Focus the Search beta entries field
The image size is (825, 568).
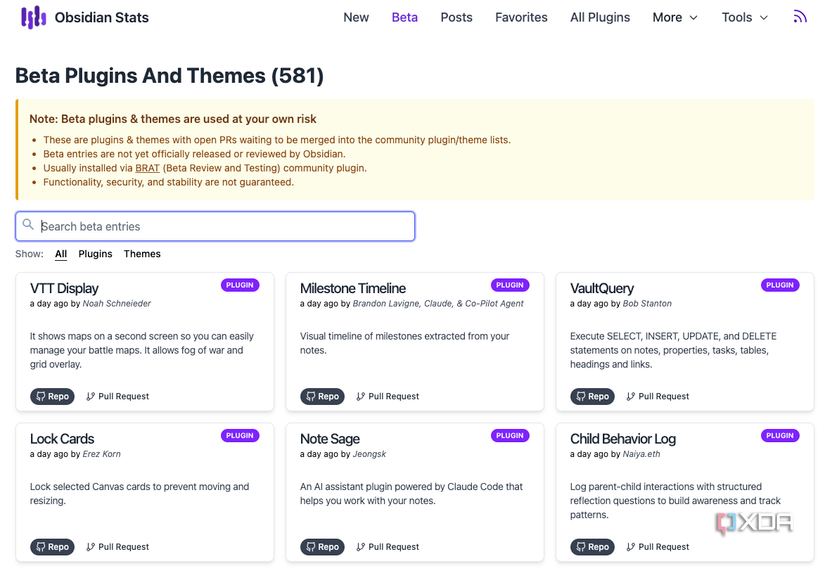[x=220, y=226]
